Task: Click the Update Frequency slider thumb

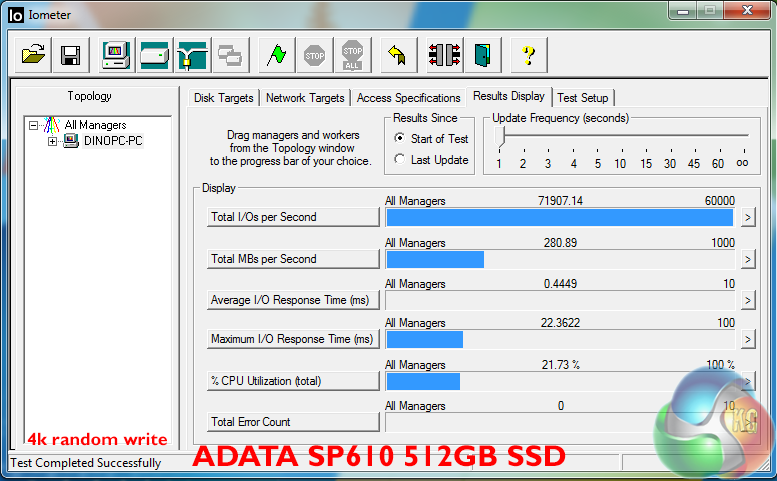Action: [x=500, y=137]
